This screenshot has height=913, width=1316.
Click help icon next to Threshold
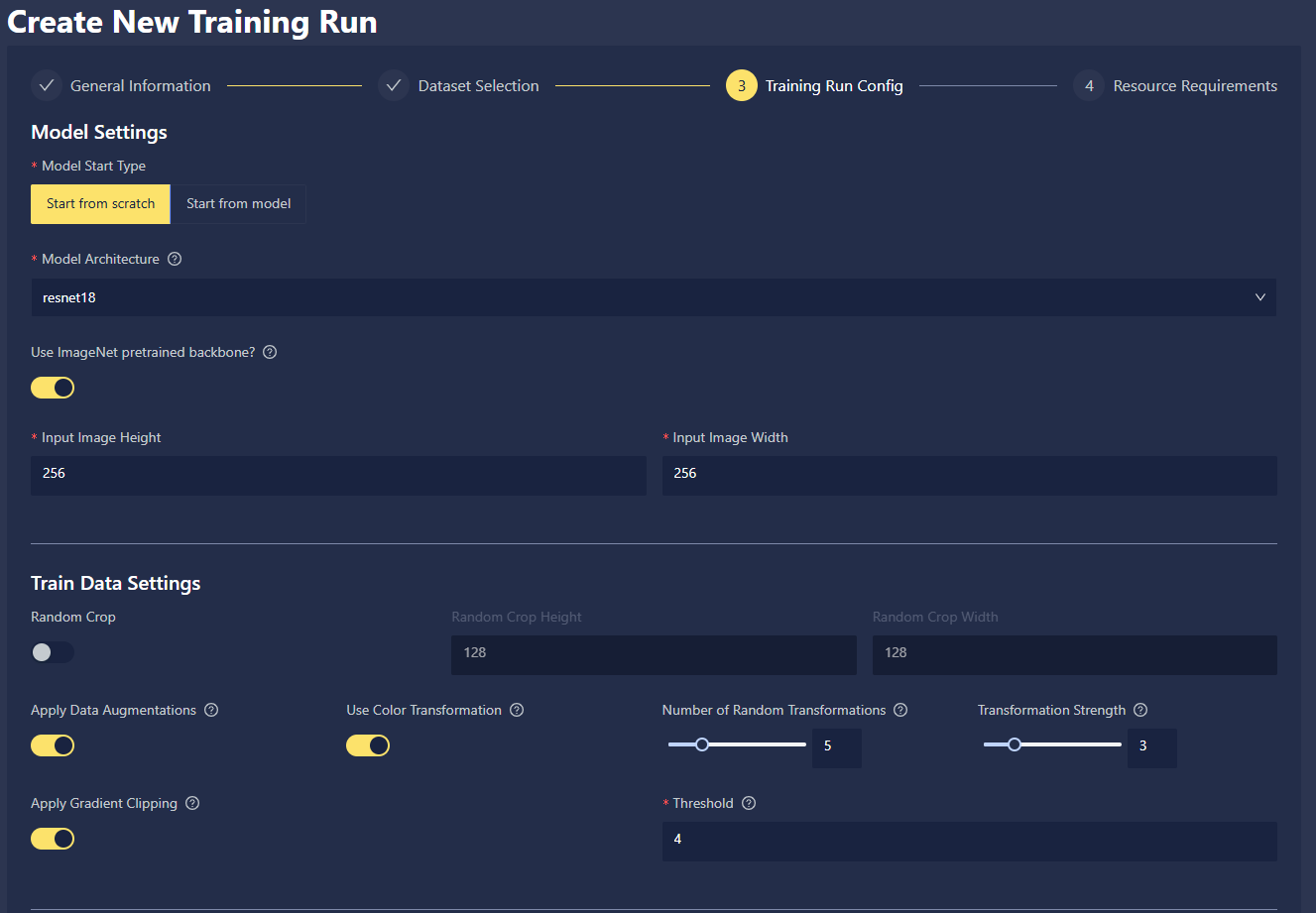pyautogui.click(x=749, y=803)
